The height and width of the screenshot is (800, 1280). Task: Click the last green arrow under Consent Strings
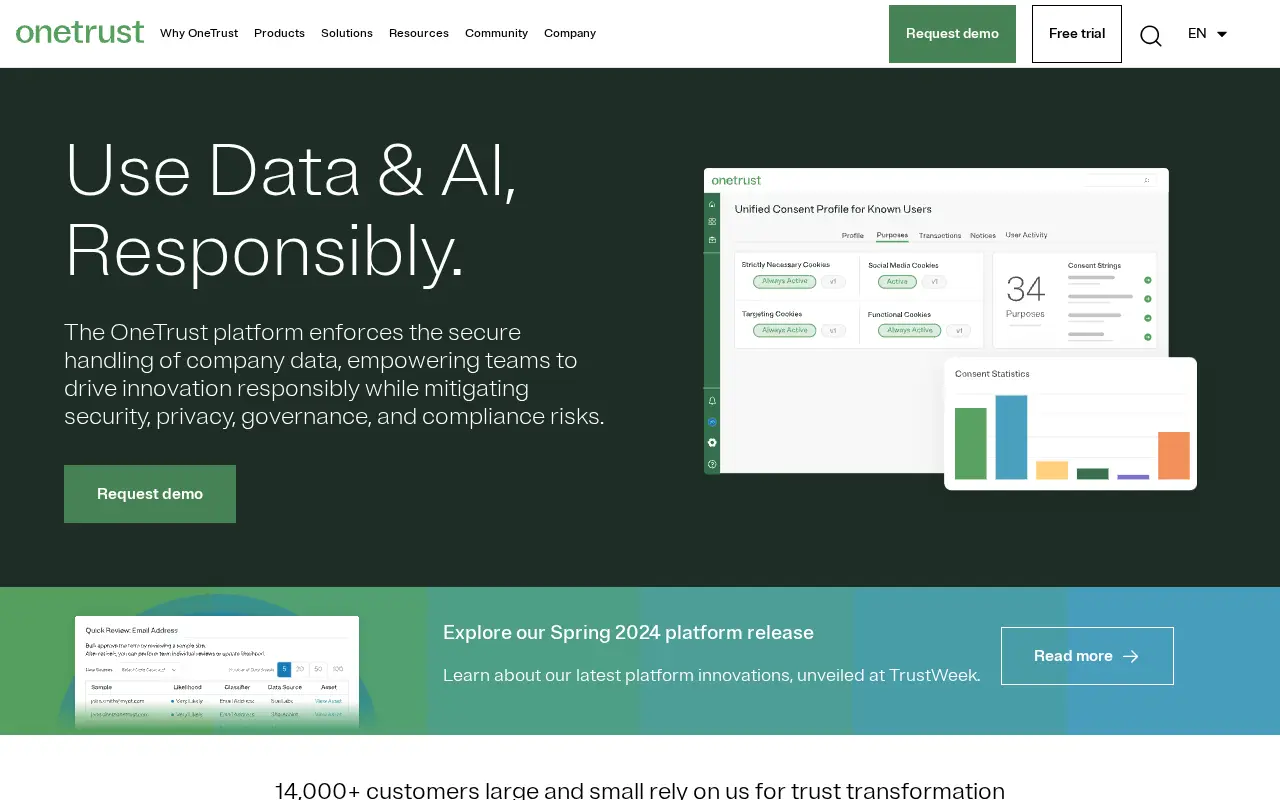pos(1148,337)
